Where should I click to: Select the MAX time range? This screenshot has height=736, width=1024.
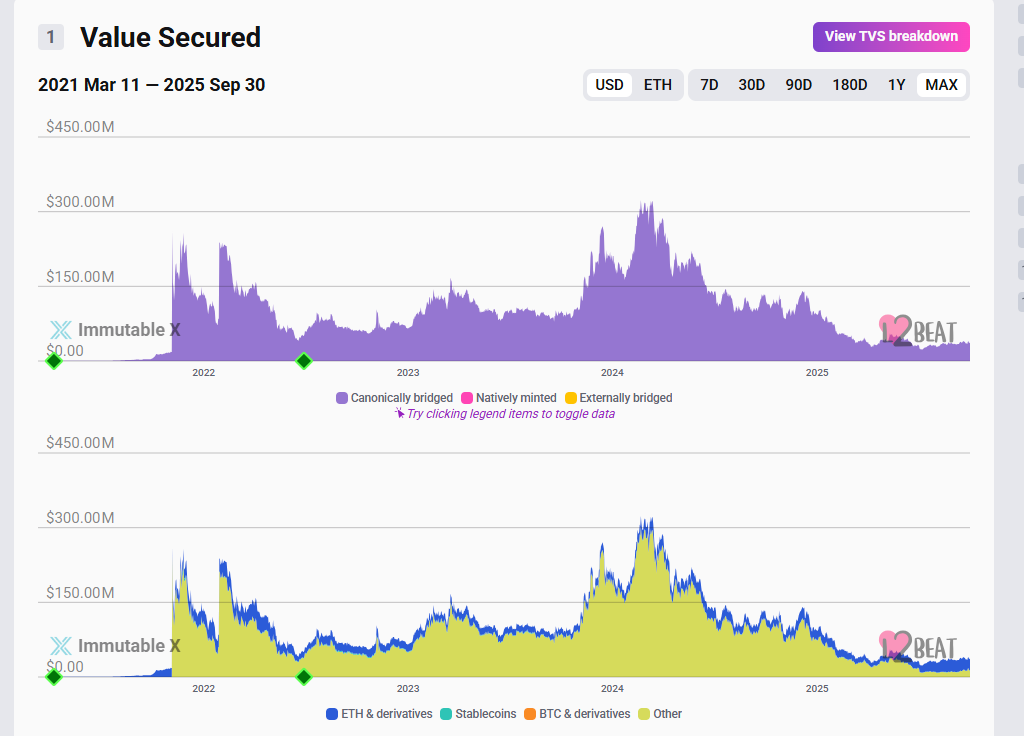pyautogui.click(x=941, y=85)
